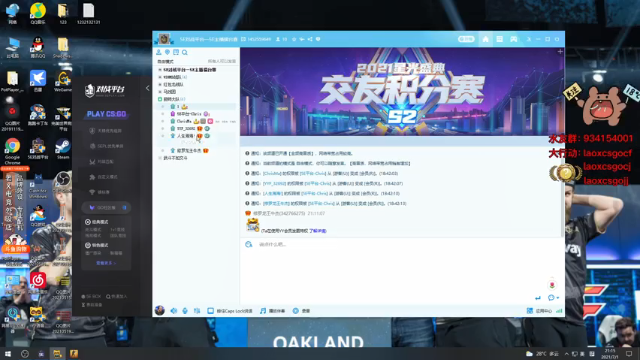Image resolution: width=640 pixels, height=360 pixels.
Task: Click user avatar in YY bottom bar
Action: click(160, 311)
